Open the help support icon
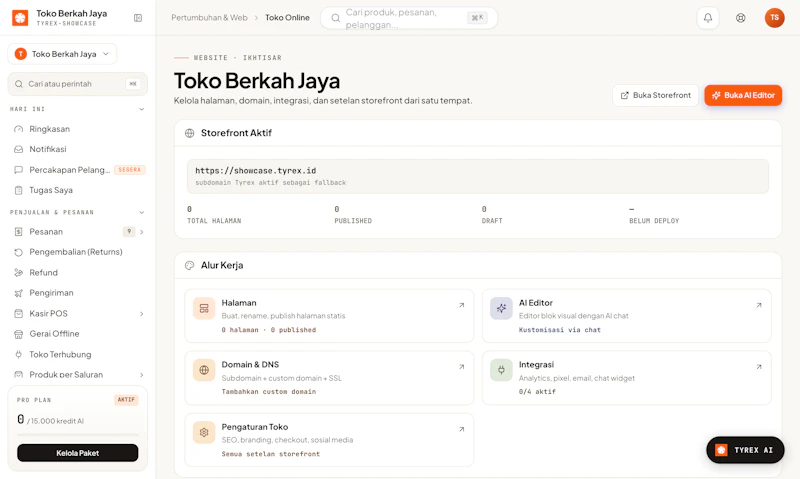The image size is (800, 479). click(x=740, y=18)
